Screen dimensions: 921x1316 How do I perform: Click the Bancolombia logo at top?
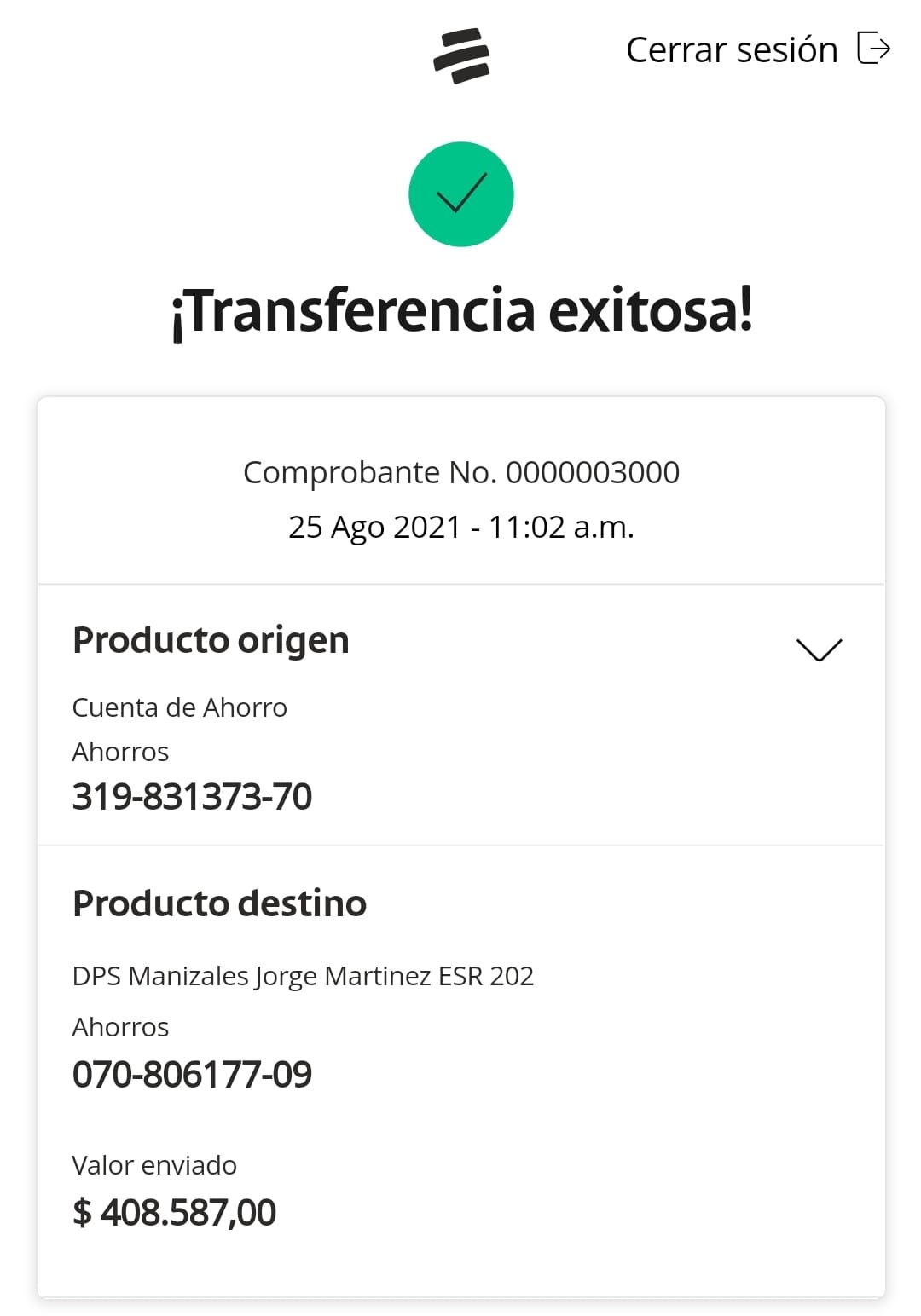461,56
